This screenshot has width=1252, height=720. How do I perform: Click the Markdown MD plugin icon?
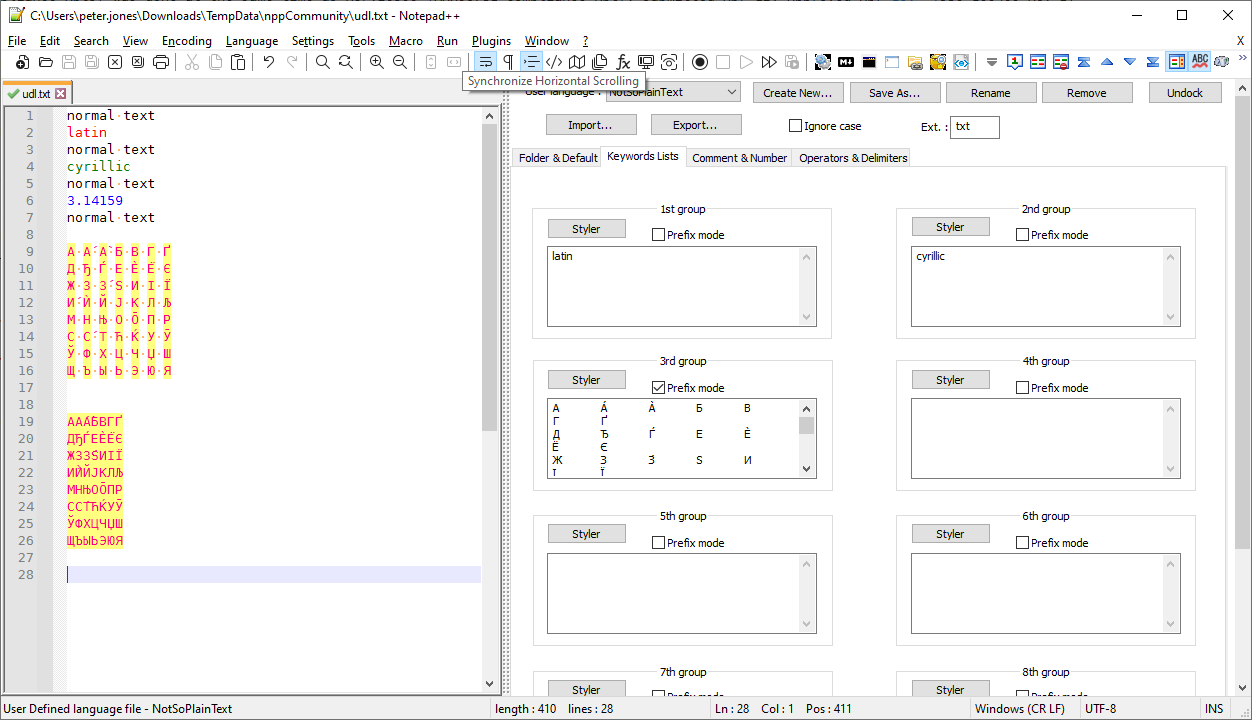pyautogui.click(x=846, y=62)
